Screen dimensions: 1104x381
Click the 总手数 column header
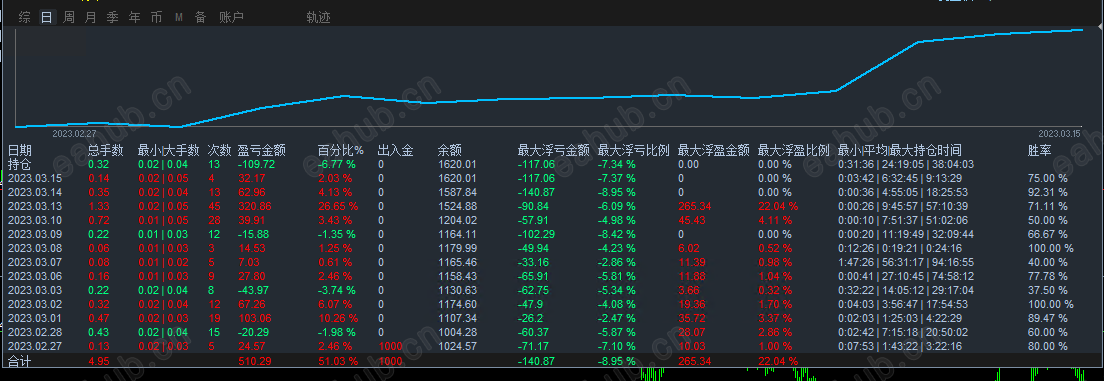(106, 150)
